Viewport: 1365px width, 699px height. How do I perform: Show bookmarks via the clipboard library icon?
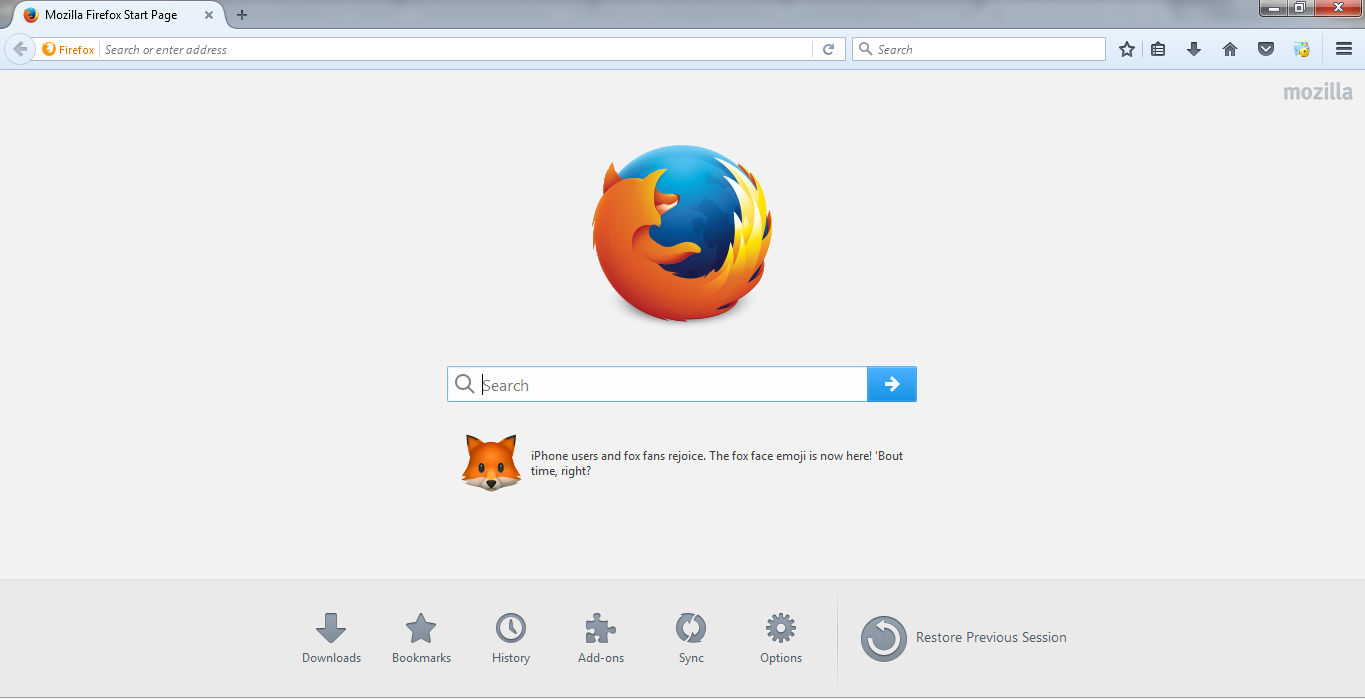click(1157, 48)
